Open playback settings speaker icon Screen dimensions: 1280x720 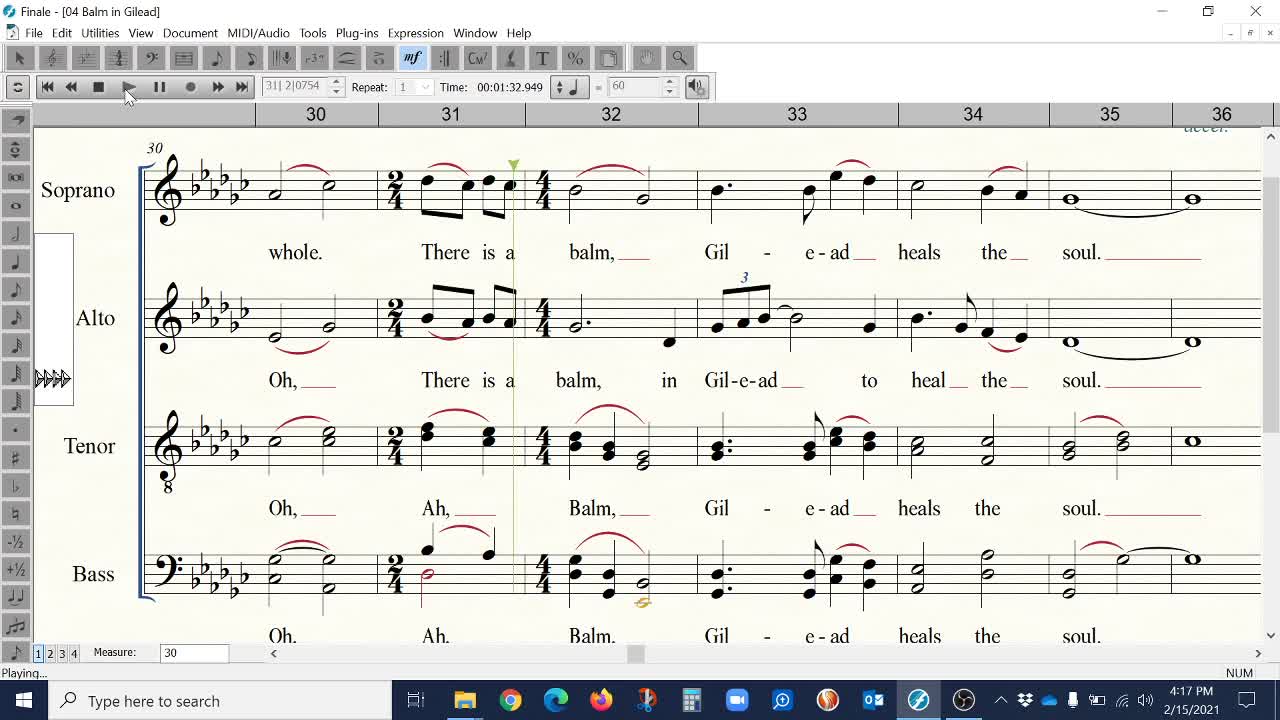(697, 87)
